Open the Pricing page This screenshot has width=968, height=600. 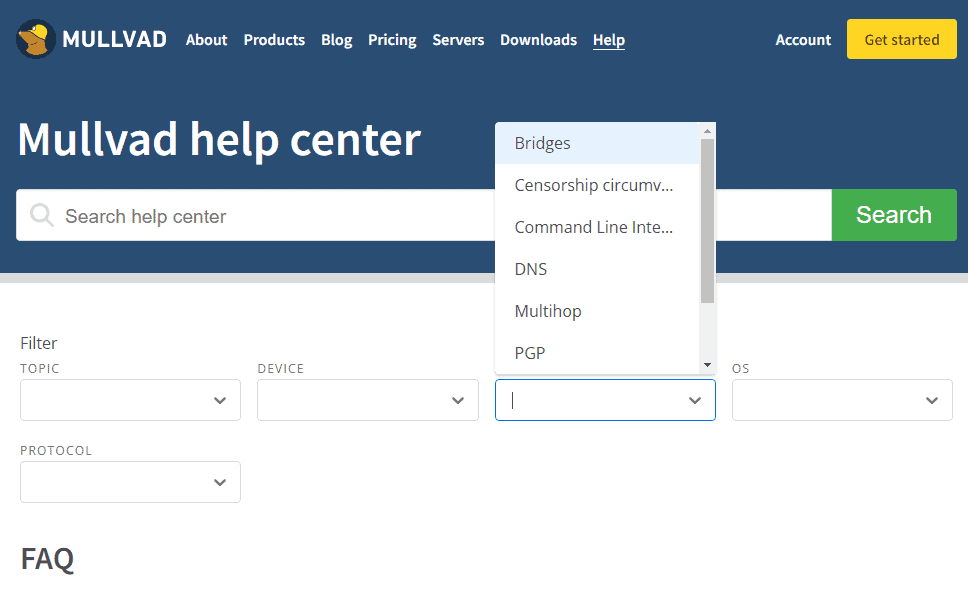tap(392, 40)
